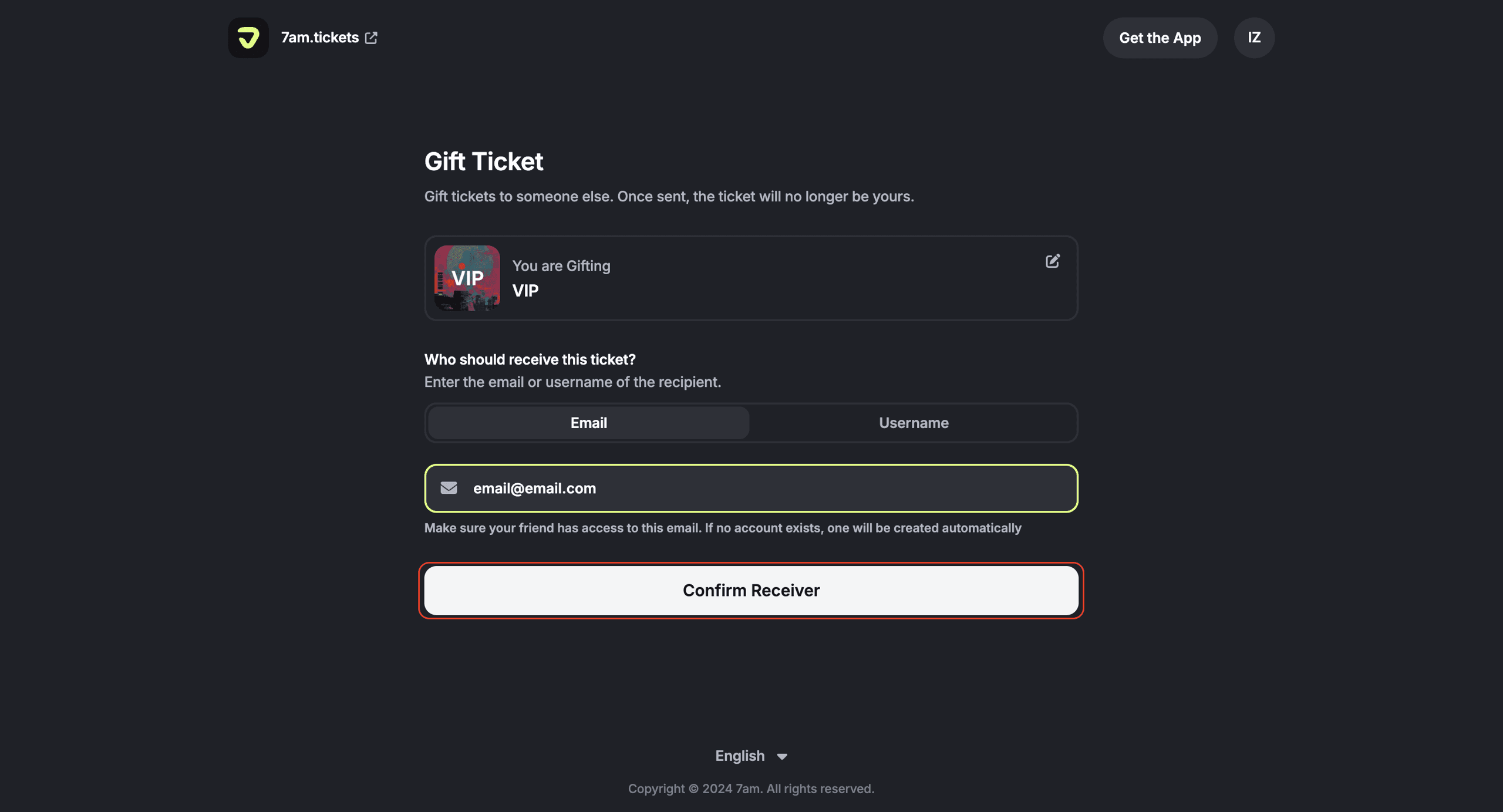This screenshot has width=1503, height=812.
Task: Click the caret arrow beside English
Action: (x=782, y=756)
